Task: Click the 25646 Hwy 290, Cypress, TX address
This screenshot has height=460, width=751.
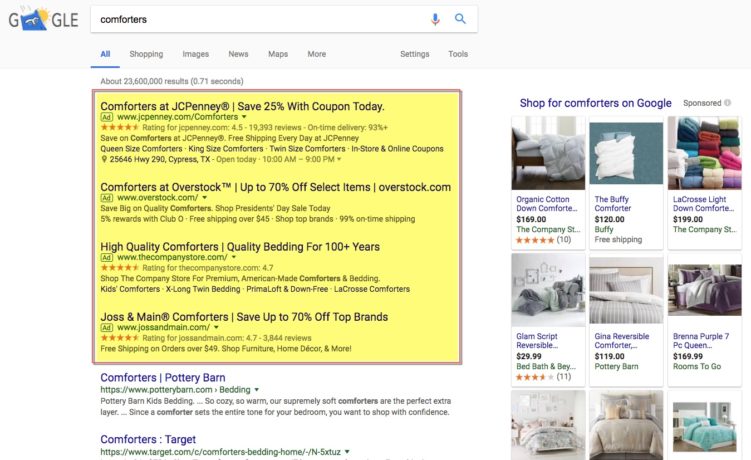Action: (x=159, y=159)
